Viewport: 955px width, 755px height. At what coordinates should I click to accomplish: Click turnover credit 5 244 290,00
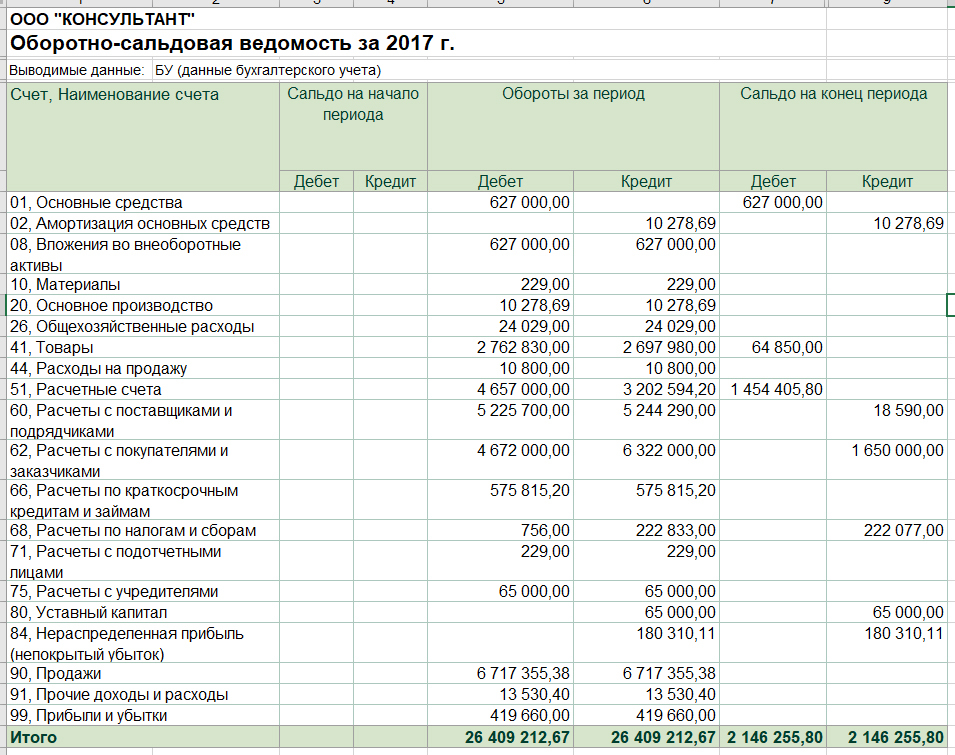(x=669, y=410)
